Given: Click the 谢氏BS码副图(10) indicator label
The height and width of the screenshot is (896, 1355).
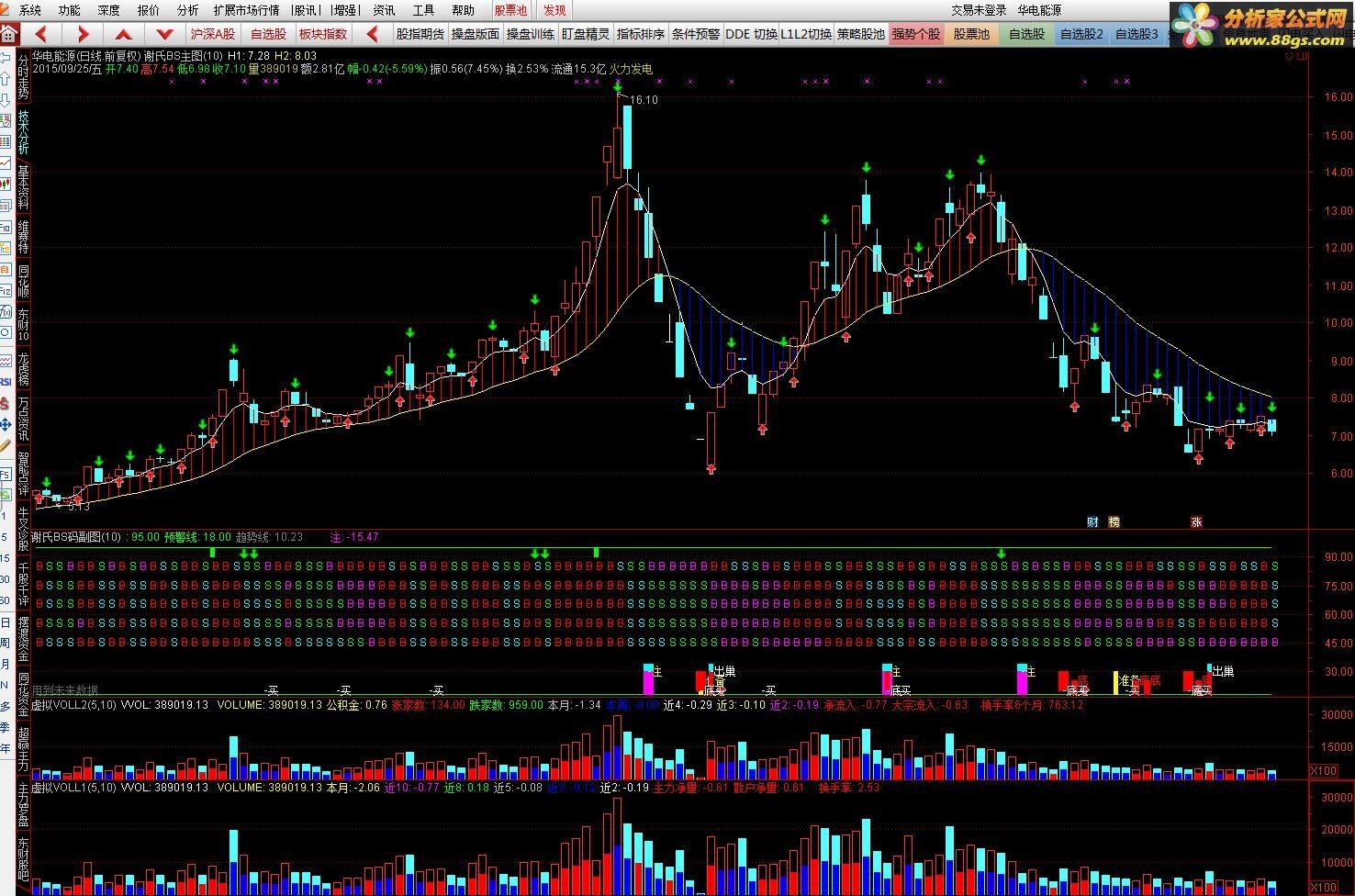Looking at the screenshot, I should pyautogui.click(x=76, y=537).
